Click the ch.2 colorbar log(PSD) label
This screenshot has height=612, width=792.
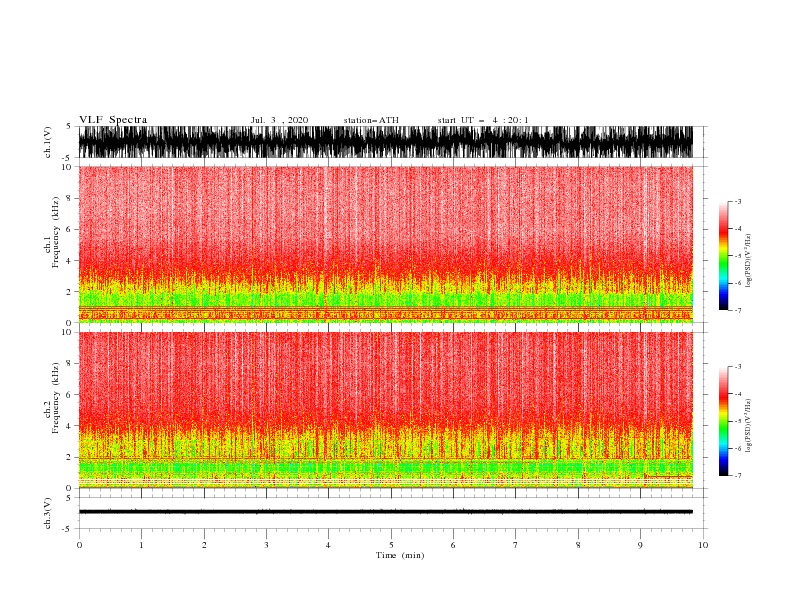[749, 426]
